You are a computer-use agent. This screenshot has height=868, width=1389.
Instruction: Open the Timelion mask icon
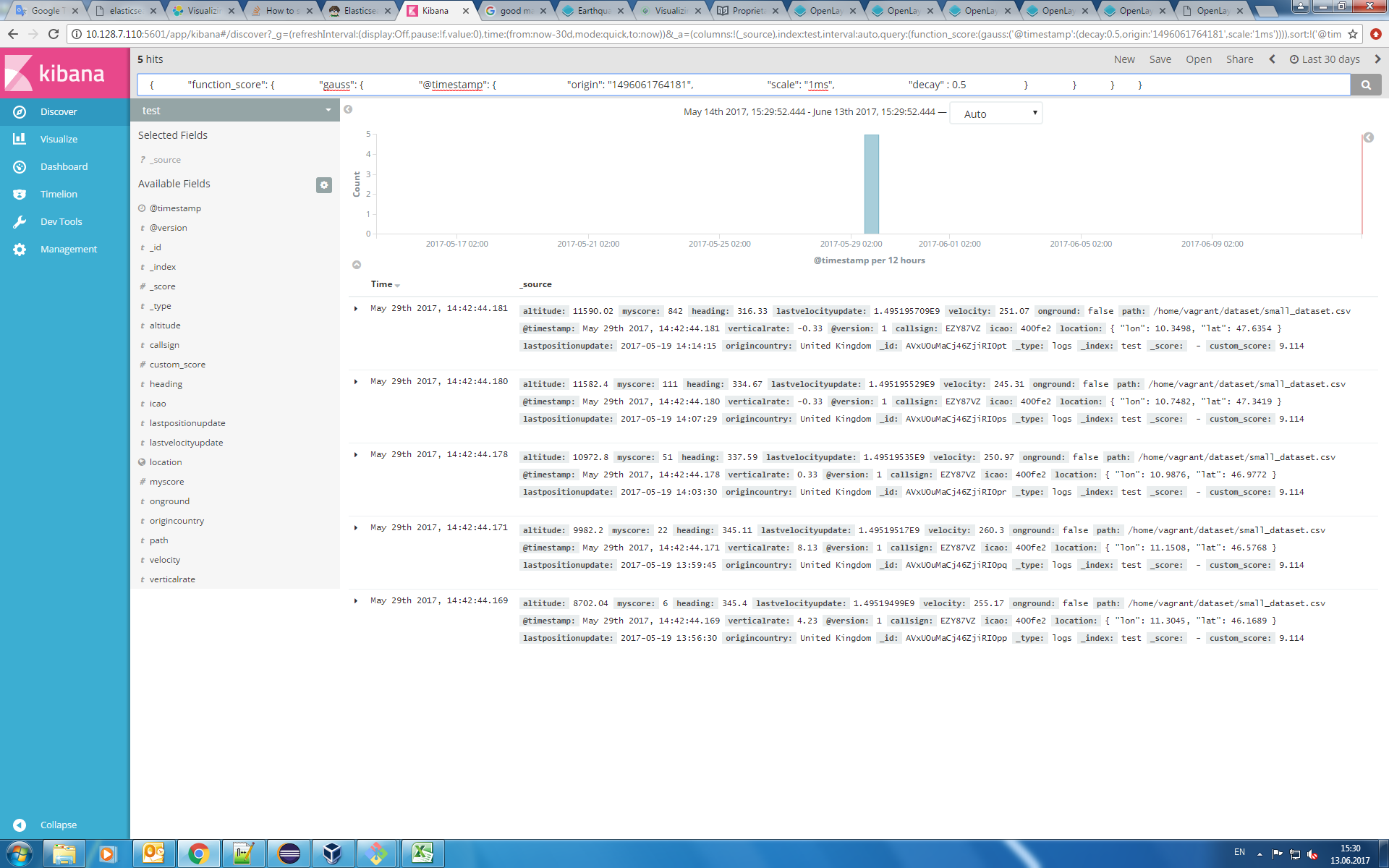(x=20, y=194)
